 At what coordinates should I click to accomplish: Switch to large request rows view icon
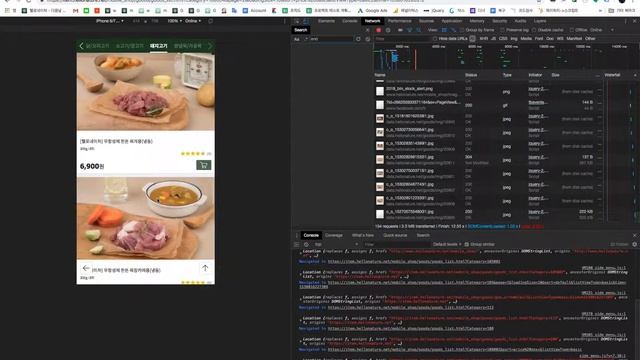click(444, 30)
